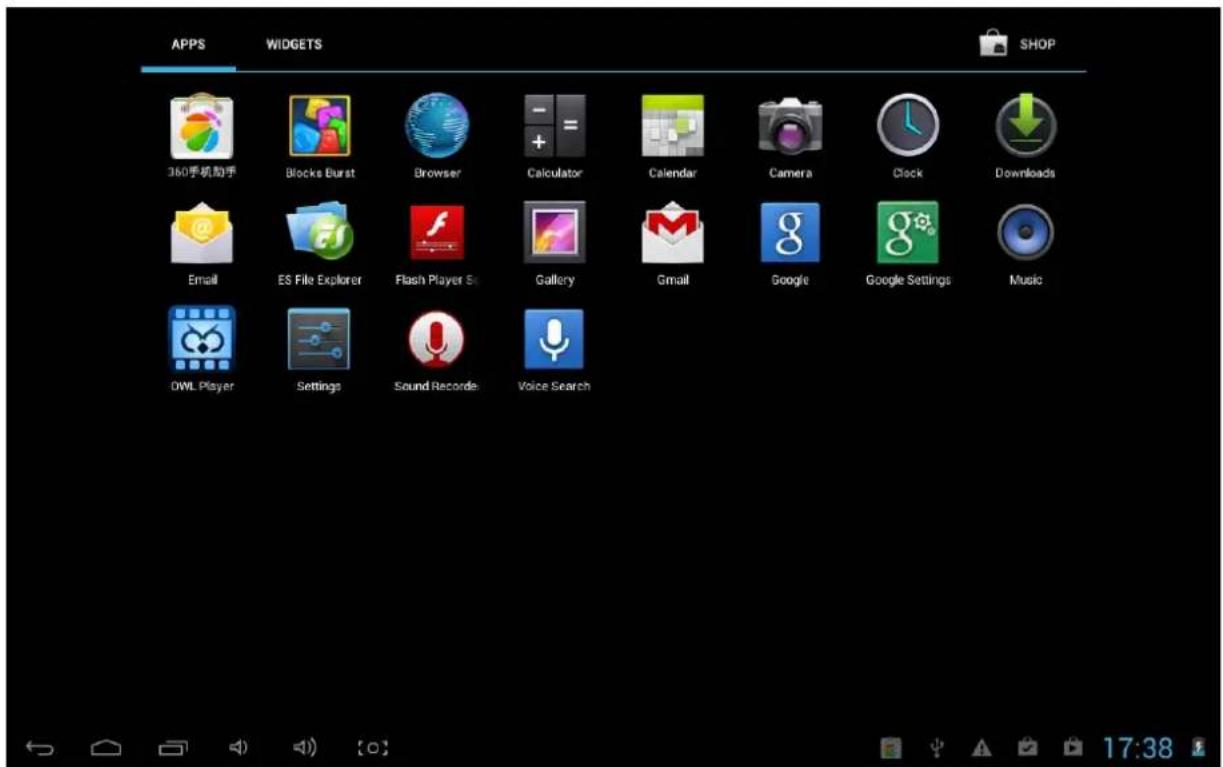Tap the Back navigation button
Screen dimensions: 1223x767
click(x=40, y=747)
